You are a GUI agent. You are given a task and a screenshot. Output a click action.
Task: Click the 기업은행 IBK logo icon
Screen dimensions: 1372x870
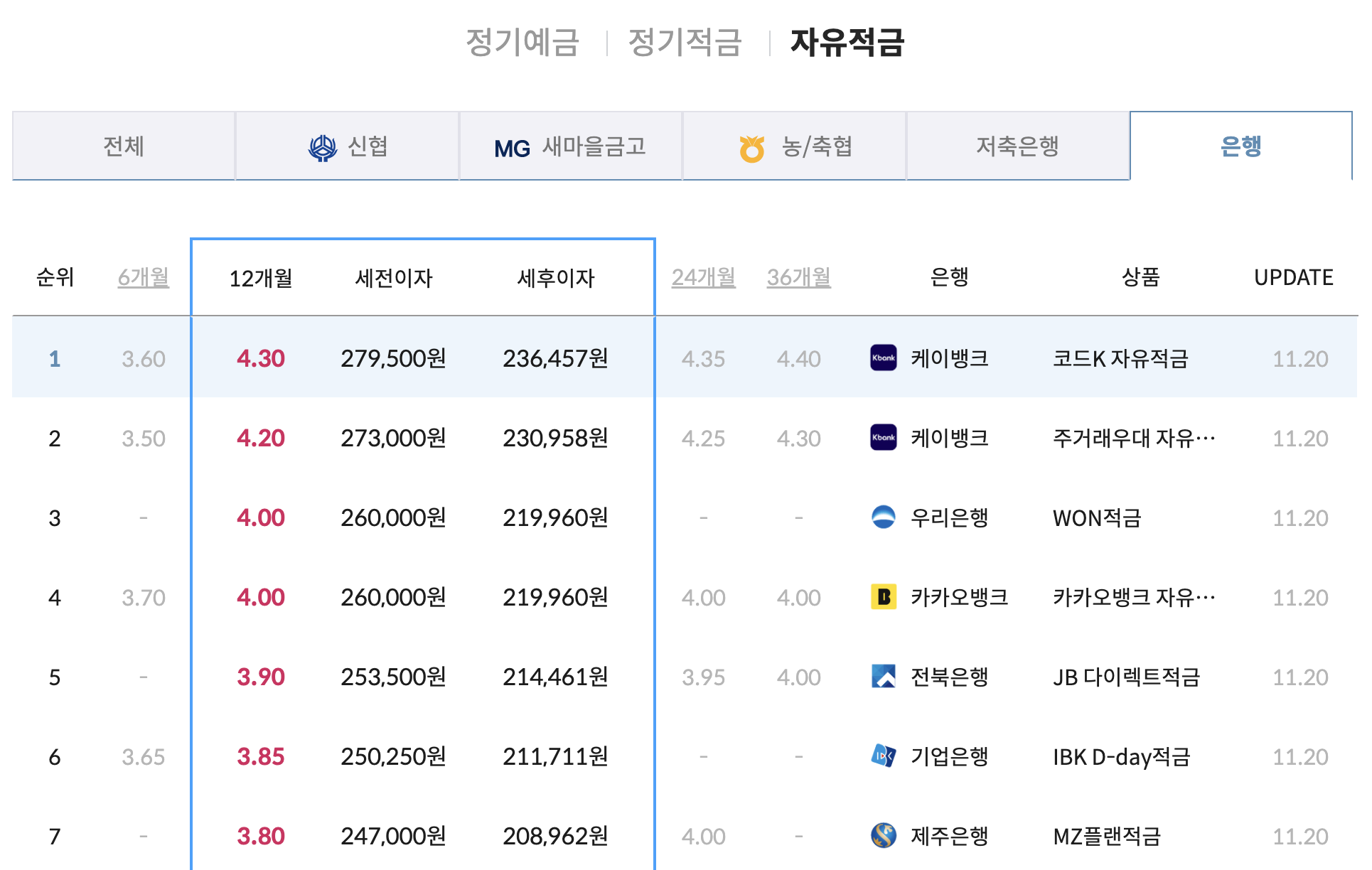pos(883,756)
